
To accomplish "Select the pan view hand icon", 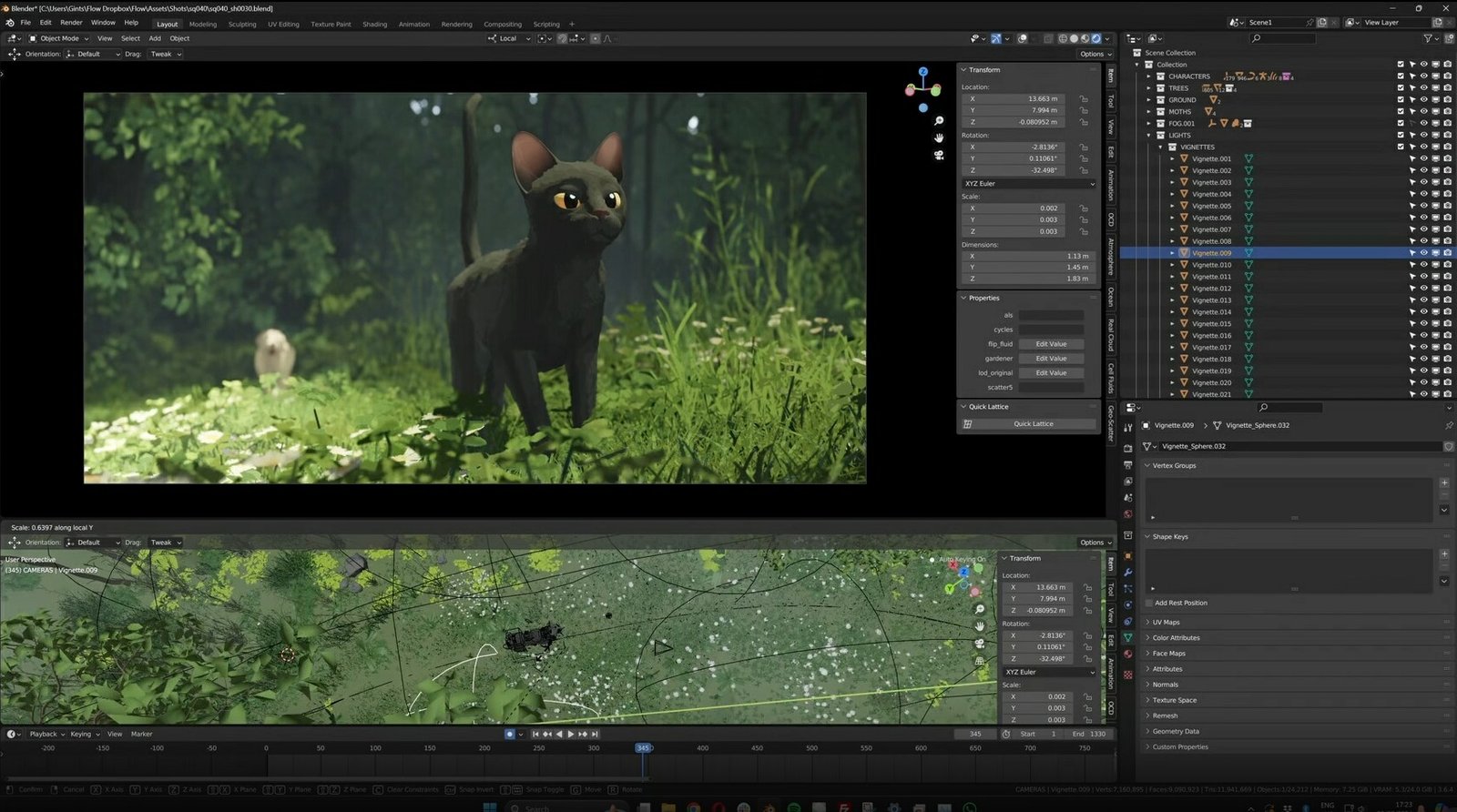I will (x=938, y=137).
